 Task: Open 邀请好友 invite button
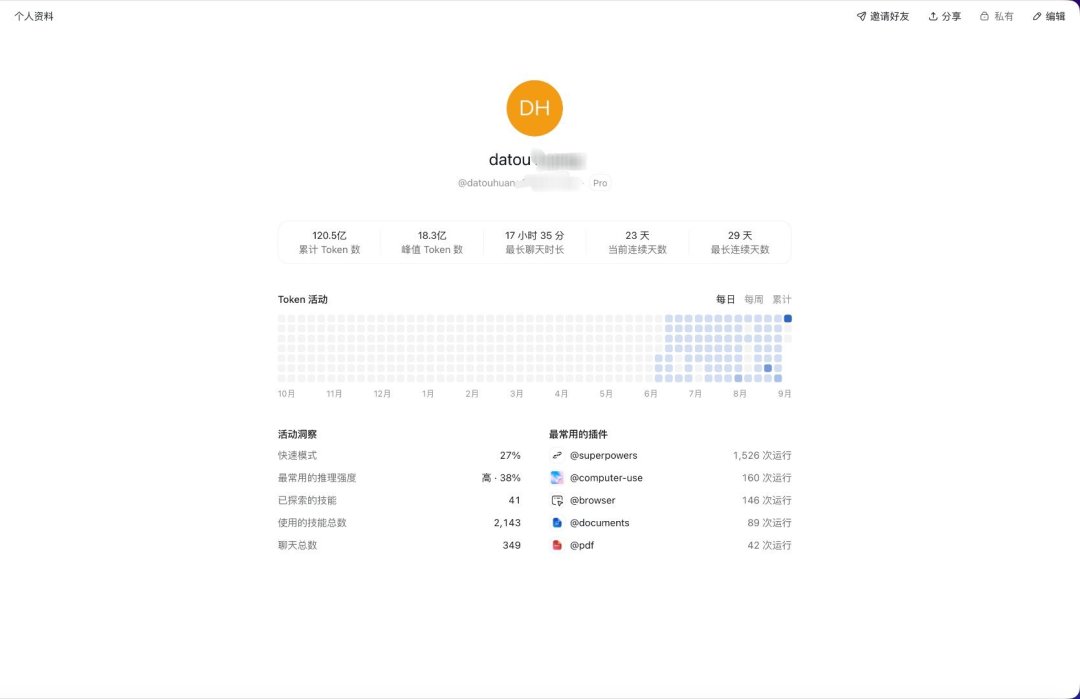click(883, 17)
